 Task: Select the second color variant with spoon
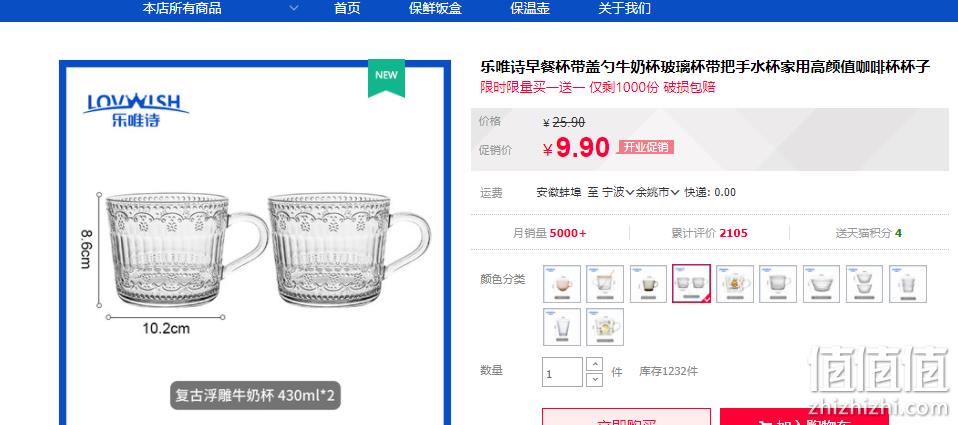pyautogui.click(x=605, y=284)
